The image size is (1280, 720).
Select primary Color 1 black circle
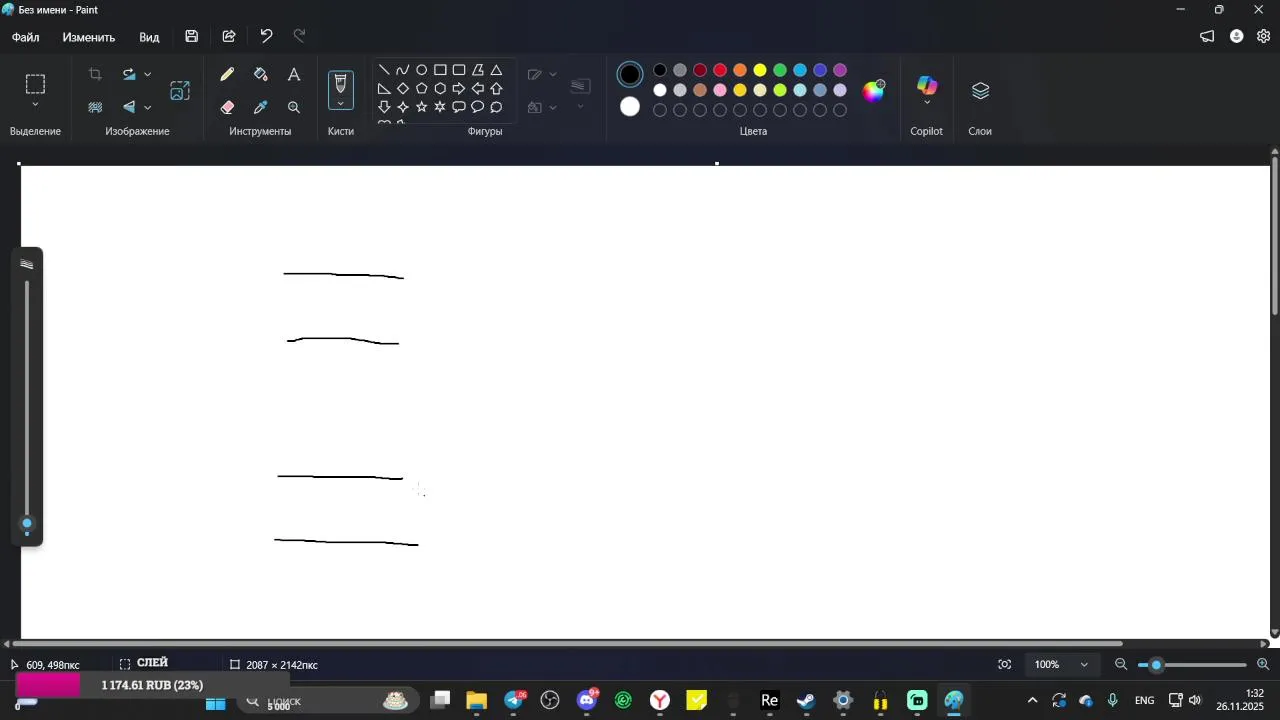(x=630, y=75)
